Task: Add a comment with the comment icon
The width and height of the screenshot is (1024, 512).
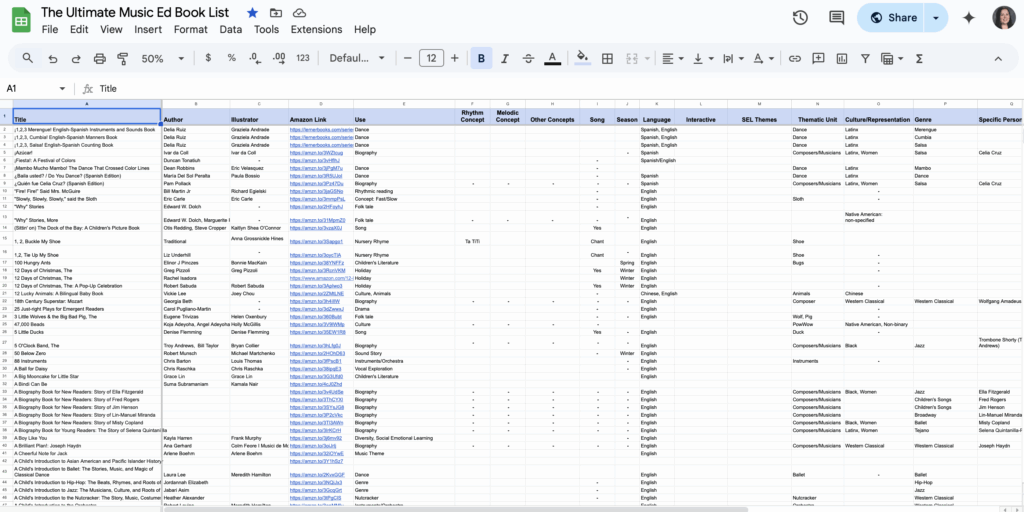Action: pyautogui.click(x=818, y=58)
